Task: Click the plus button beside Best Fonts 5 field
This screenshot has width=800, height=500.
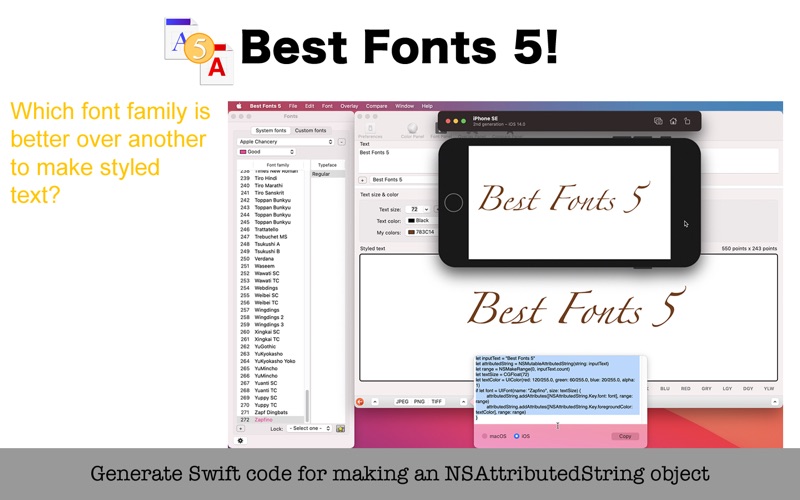Action: click(x=363, y=180)
